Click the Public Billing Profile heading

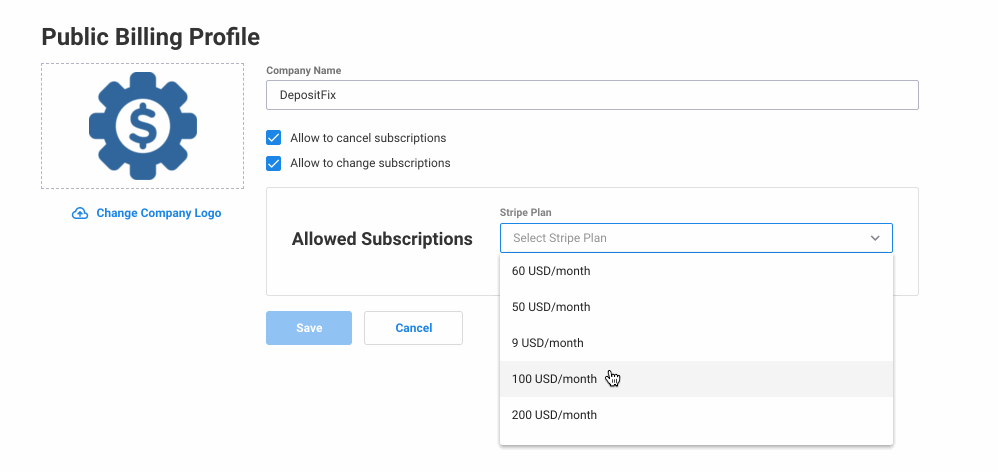[x=151, y=37]
